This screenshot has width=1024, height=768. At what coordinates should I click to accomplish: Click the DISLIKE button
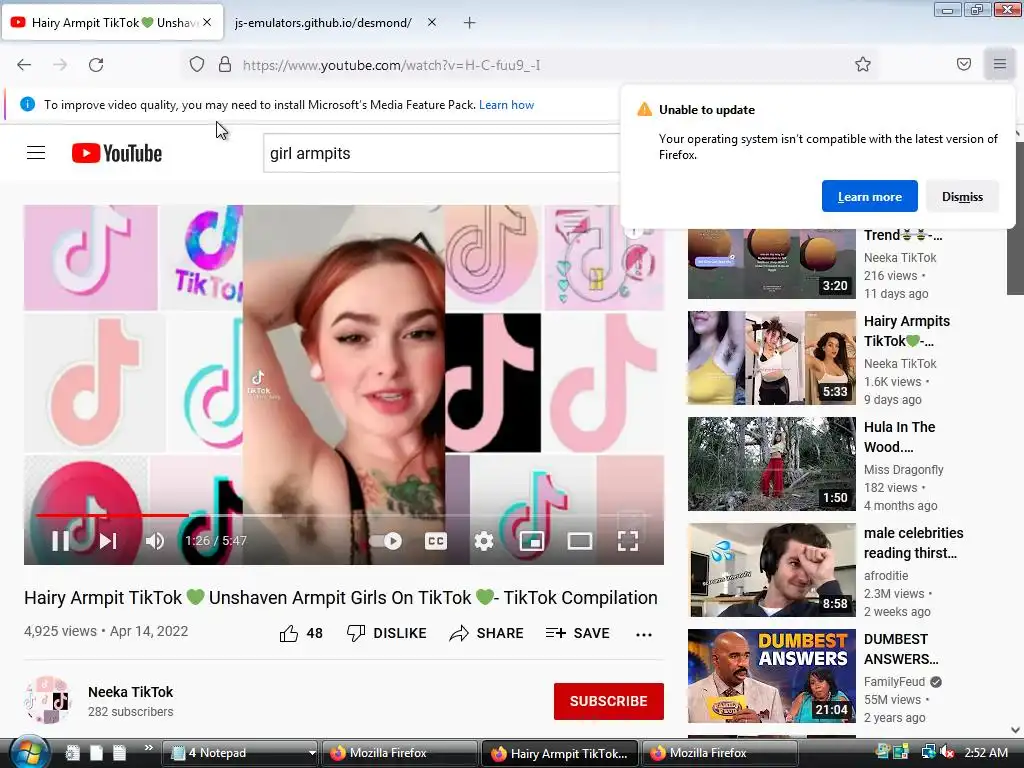pos(387,633)
